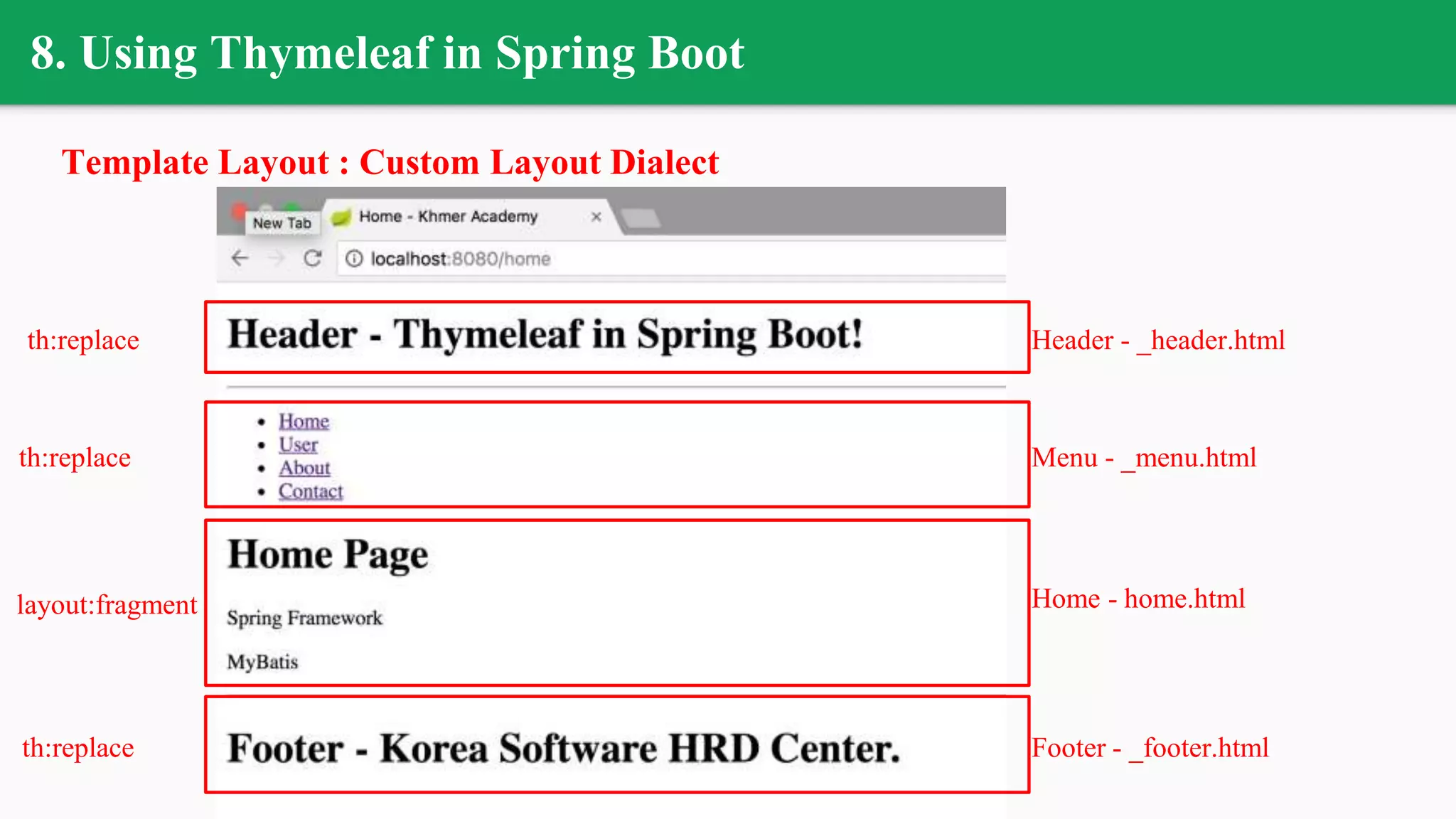Open the User link in the menu
This screenshot has width=1456, height=819.
(298, 445)
